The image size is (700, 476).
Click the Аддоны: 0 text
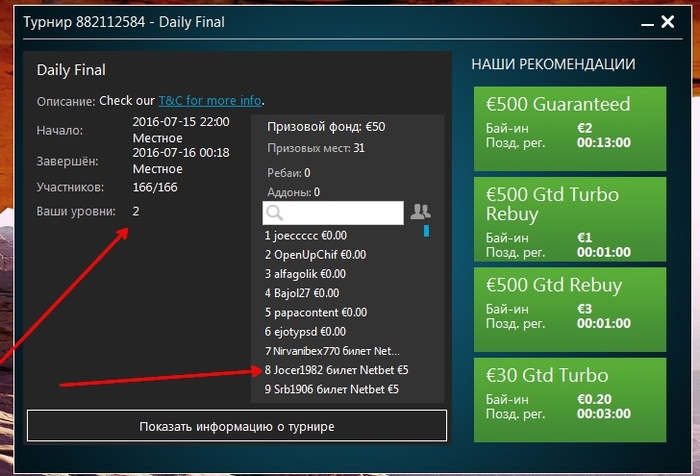pos(293,192)
